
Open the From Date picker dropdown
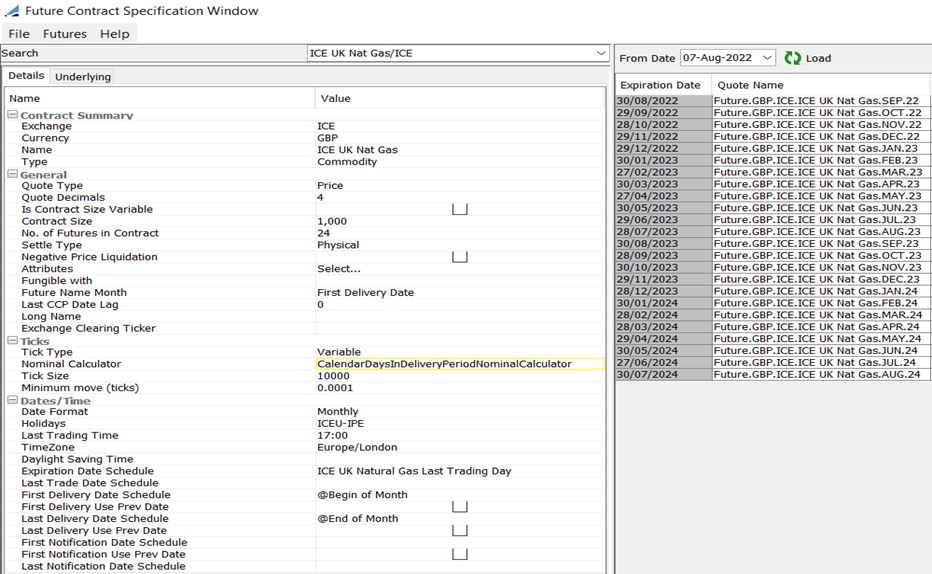click(x=767, y=58)
